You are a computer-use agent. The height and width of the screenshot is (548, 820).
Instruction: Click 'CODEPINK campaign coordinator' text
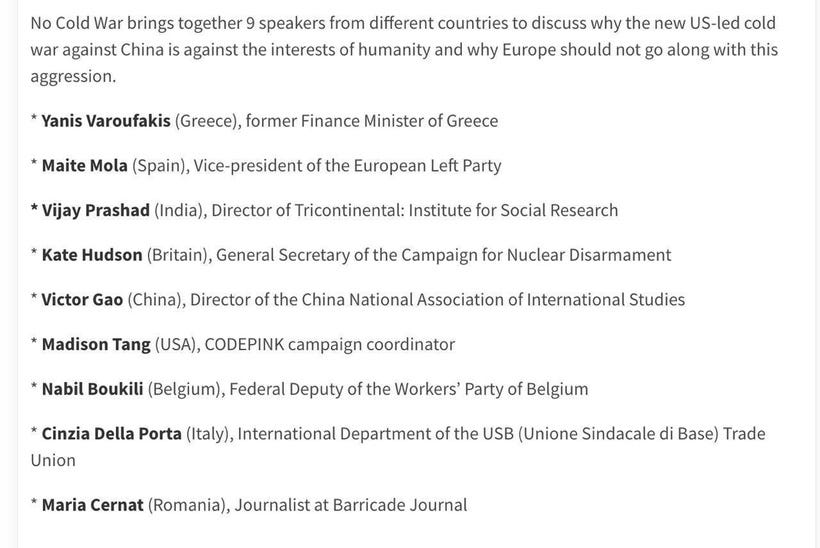[329, 345]
